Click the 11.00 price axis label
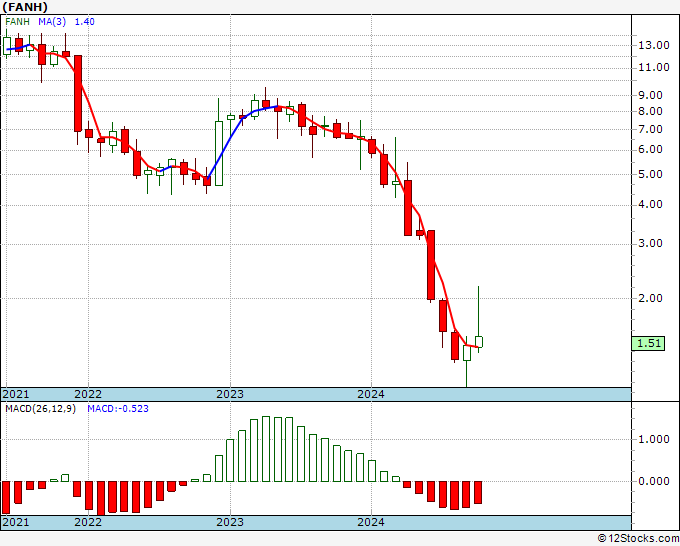The image size is (680, 546). click(654, 67)
